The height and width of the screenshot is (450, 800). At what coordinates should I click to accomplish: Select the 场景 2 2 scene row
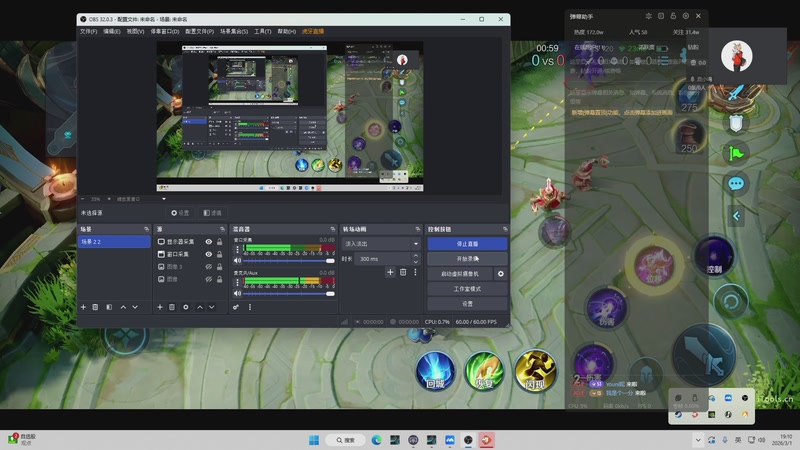coord(114,242)
